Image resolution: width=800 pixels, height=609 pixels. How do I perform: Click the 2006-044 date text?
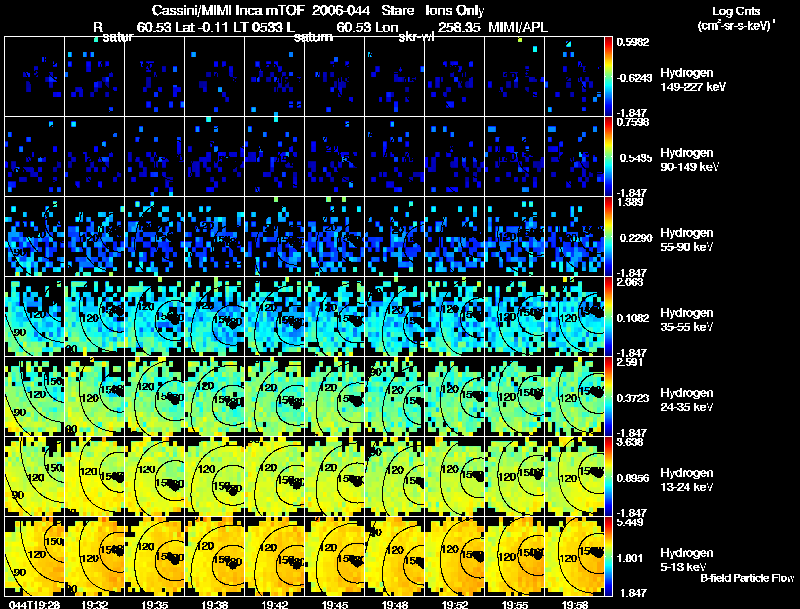(x=341, y=10)
